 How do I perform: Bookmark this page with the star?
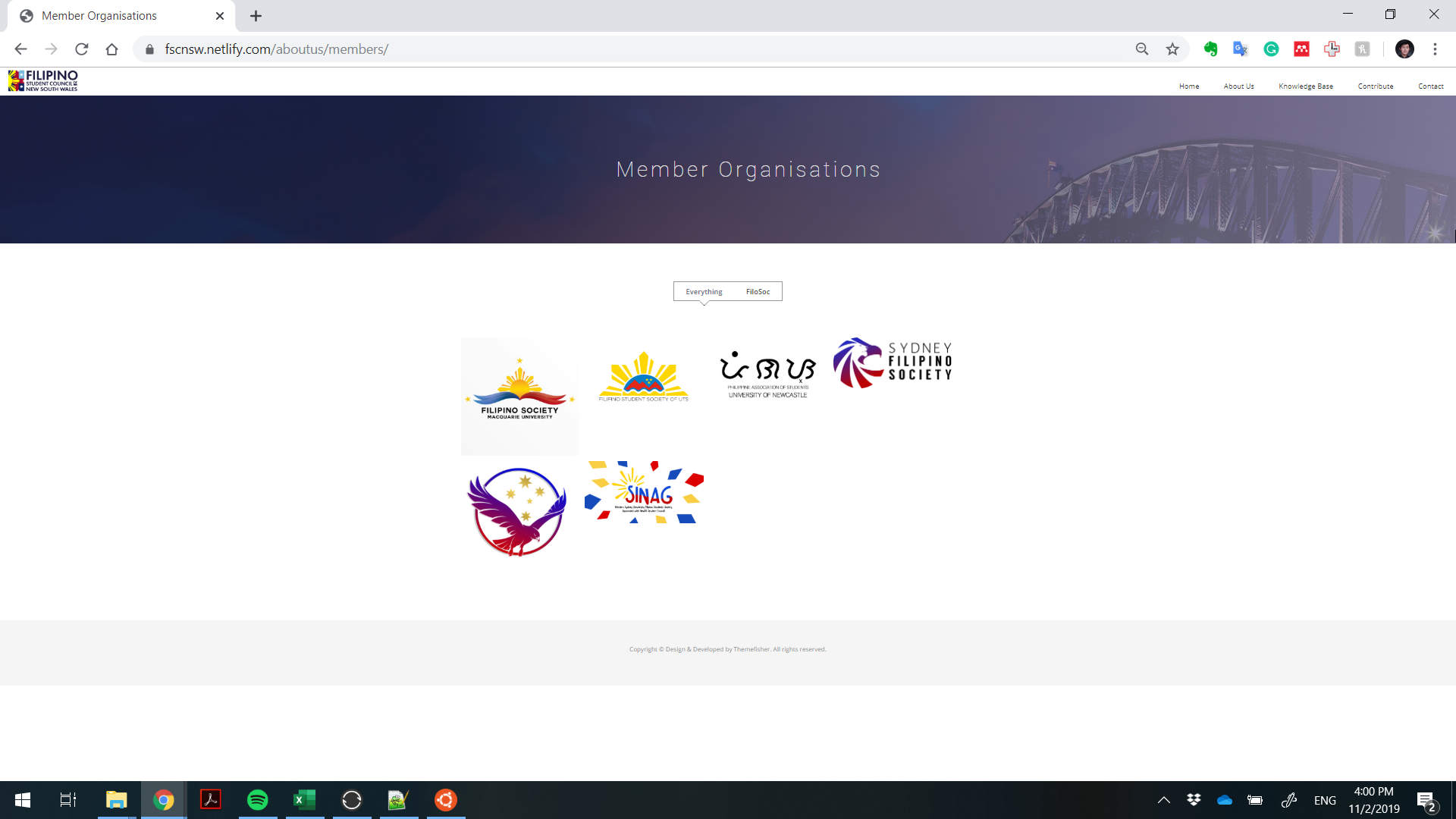pyautogui.click(x=1172, y=49)
